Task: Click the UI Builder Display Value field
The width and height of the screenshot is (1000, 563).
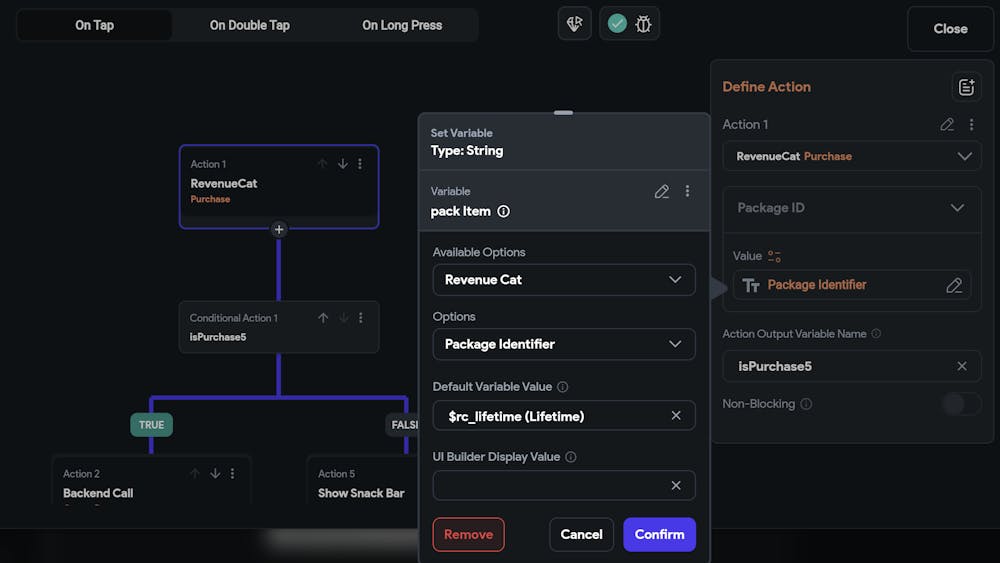Action: 550,486
